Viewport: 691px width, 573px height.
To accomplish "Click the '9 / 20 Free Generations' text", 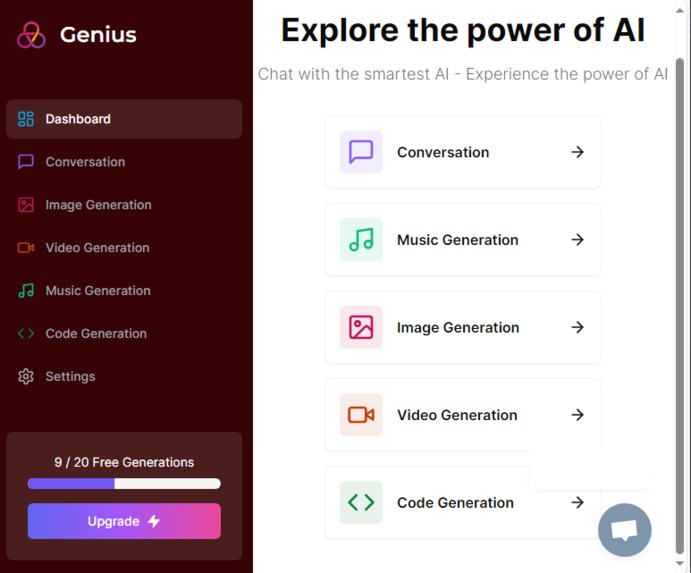I will tap(124, 462).
